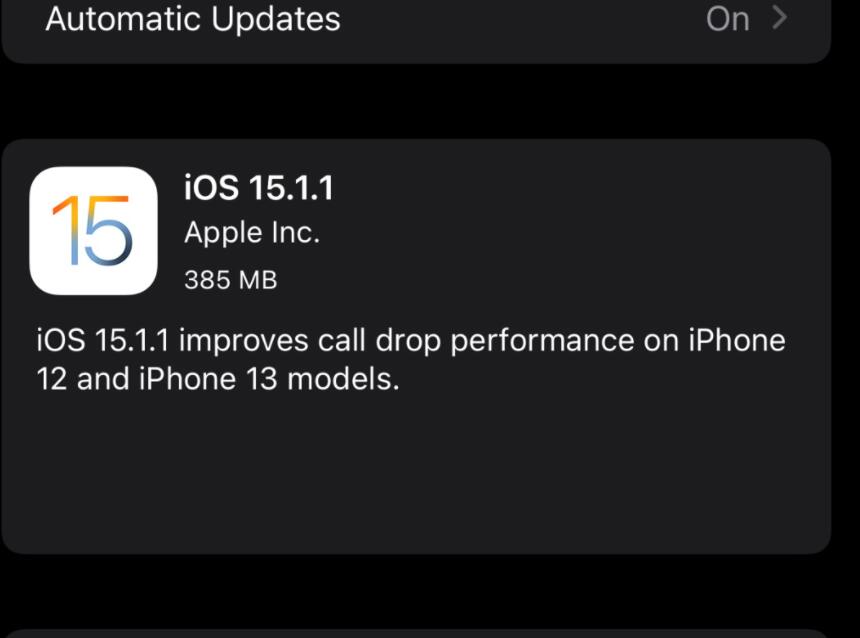The width and height of the screenshot is (860, 638).
Task: Tap the first line of update description
Action: [411, 341]
